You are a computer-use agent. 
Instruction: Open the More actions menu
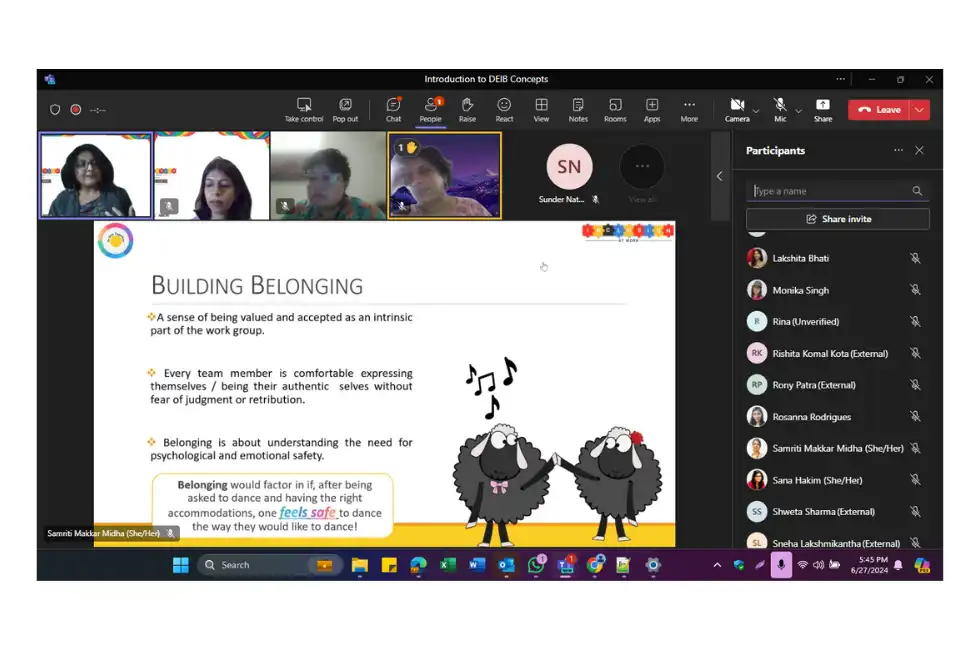tap(689, 108)
